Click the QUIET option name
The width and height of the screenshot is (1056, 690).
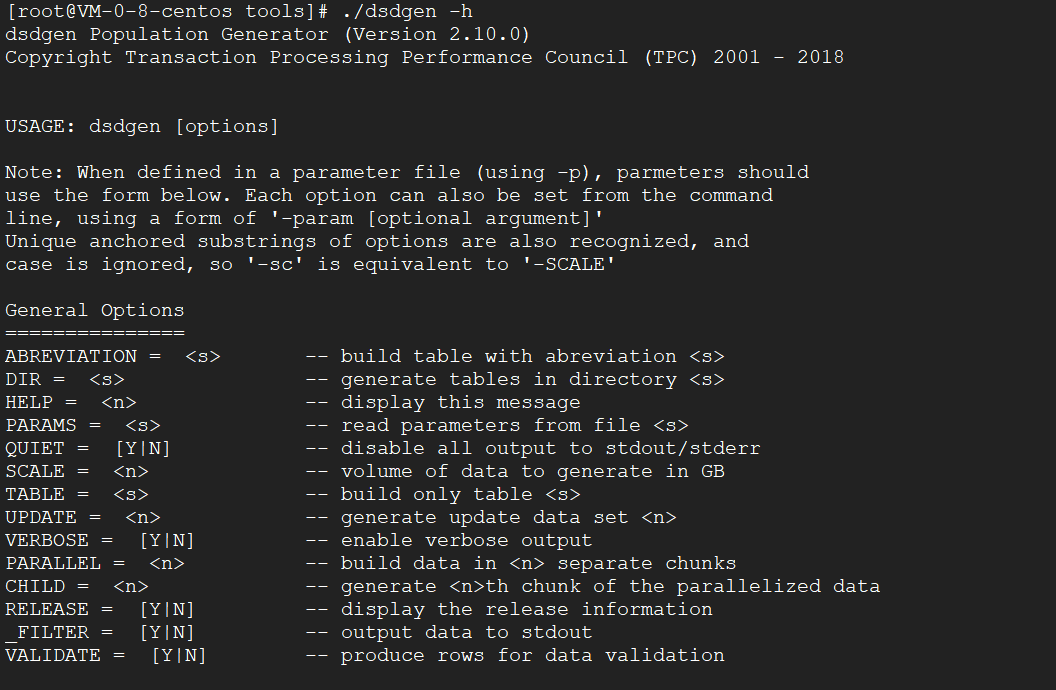point(35,448)
